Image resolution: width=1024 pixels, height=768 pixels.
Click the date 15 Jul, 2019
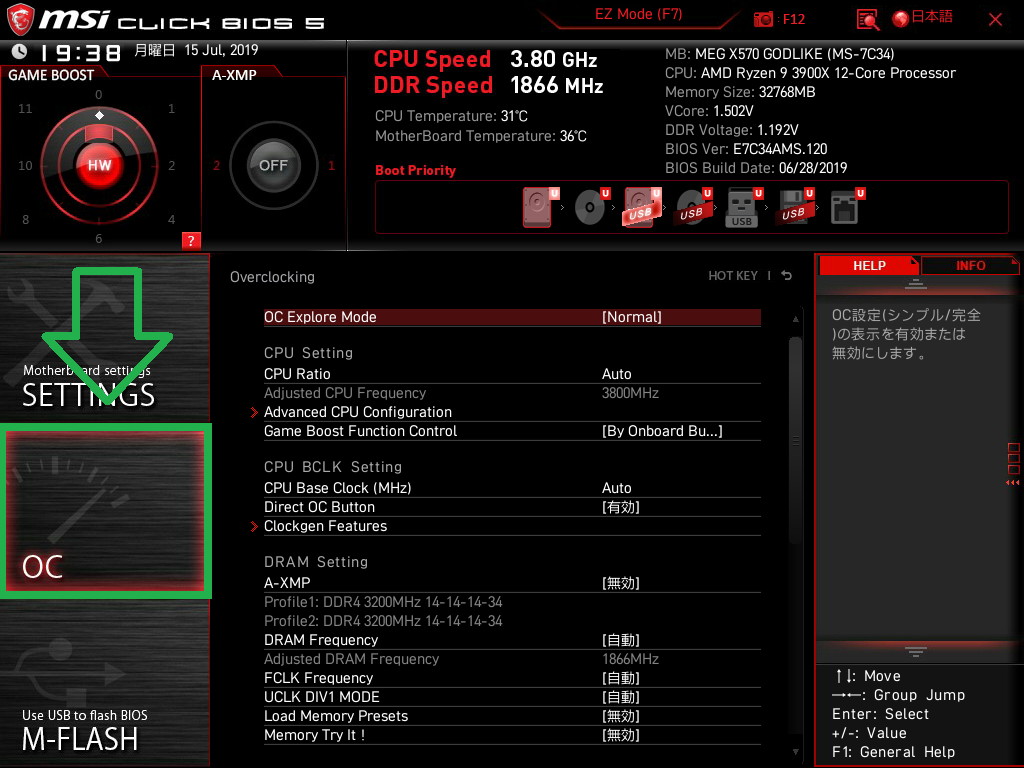point(221,50)
